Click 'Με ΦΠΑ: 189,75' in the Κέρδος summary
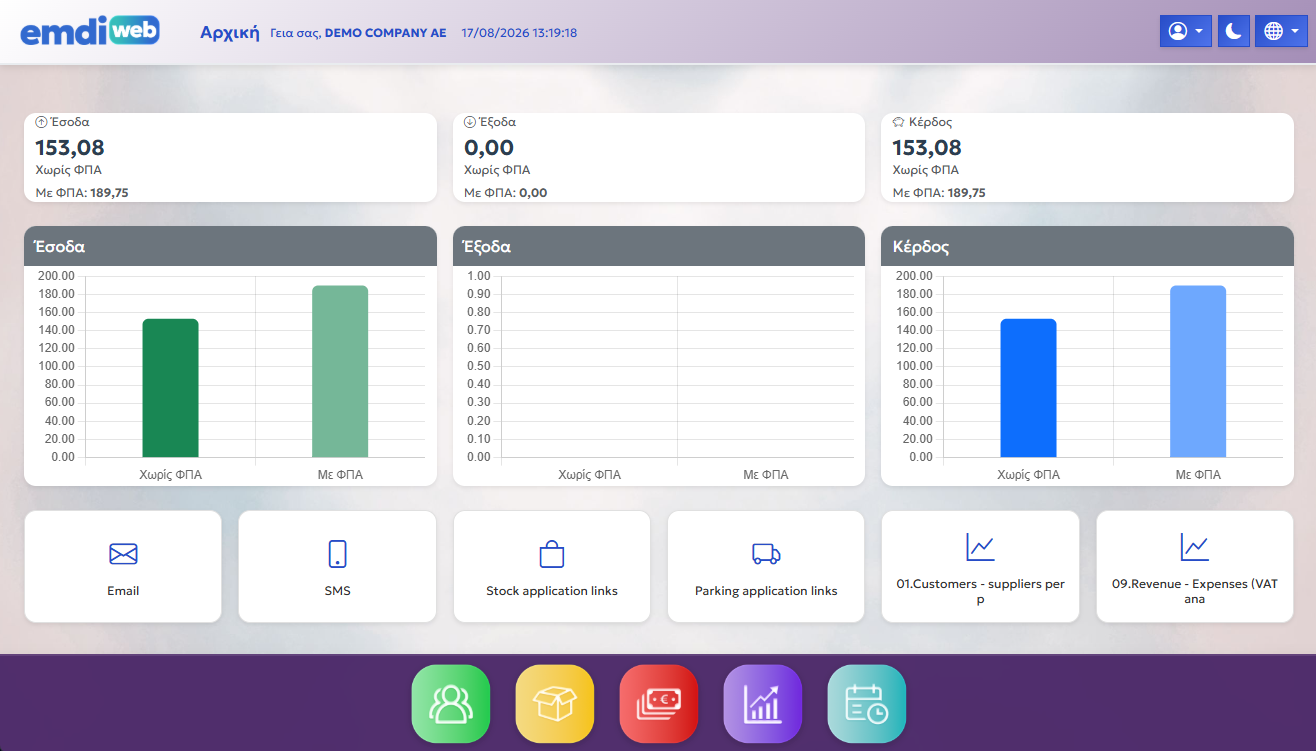 939,193
